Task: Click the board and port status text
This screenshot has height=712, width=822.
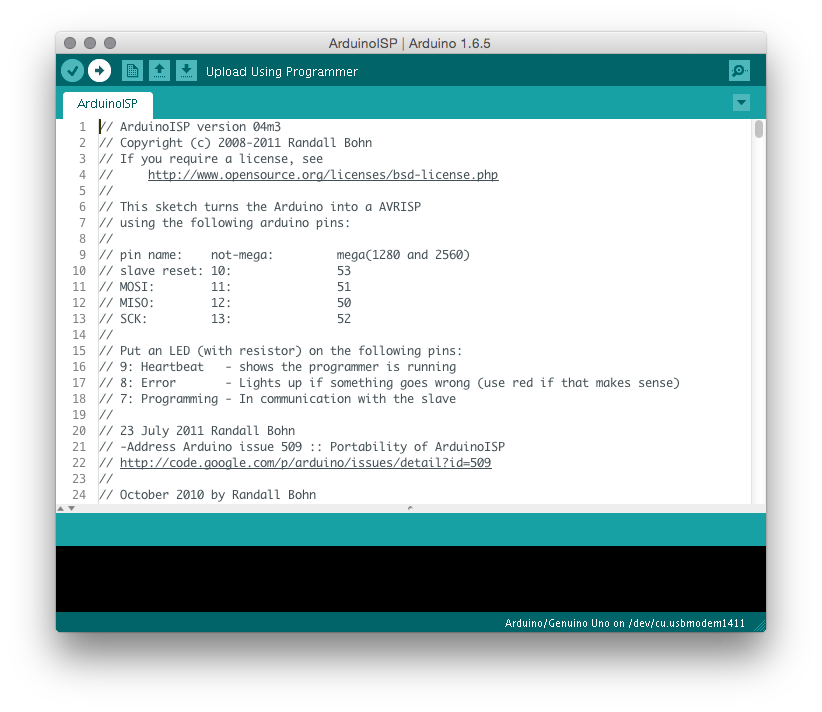Action: coord(624,623)
